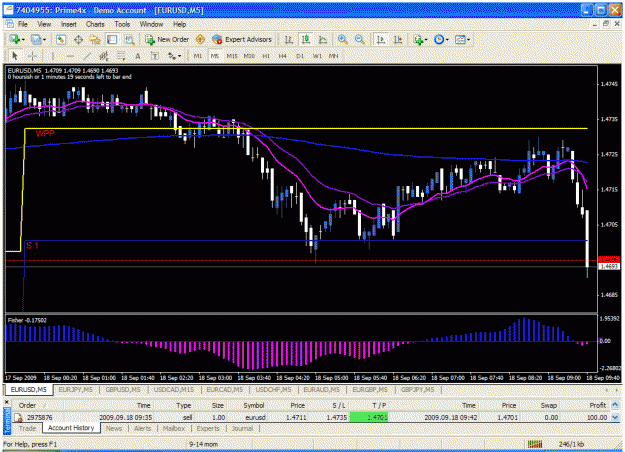Launch MetaEditor diamond icon
Screen dimensions: 625x452
(x=200, y=39)
